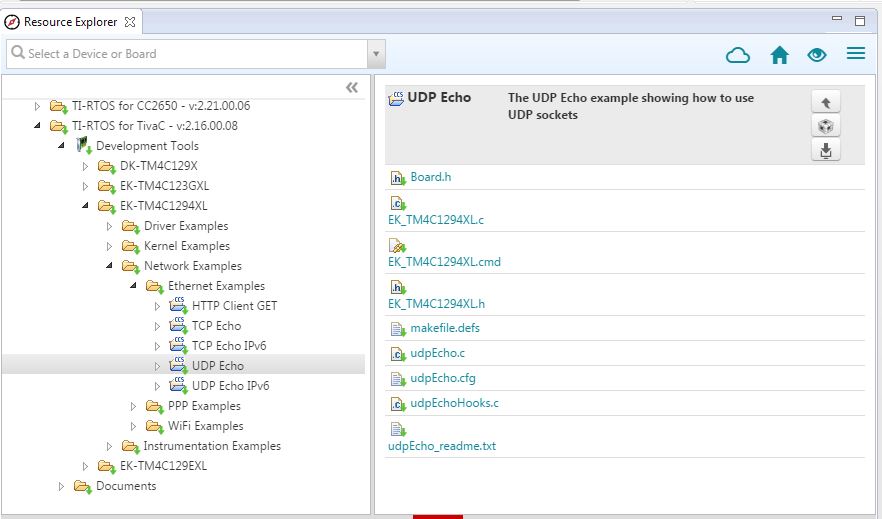Click the download-to-device icon beside UDP Echo
The width and height of the screenshot is (882, 519).
point(826,150)
